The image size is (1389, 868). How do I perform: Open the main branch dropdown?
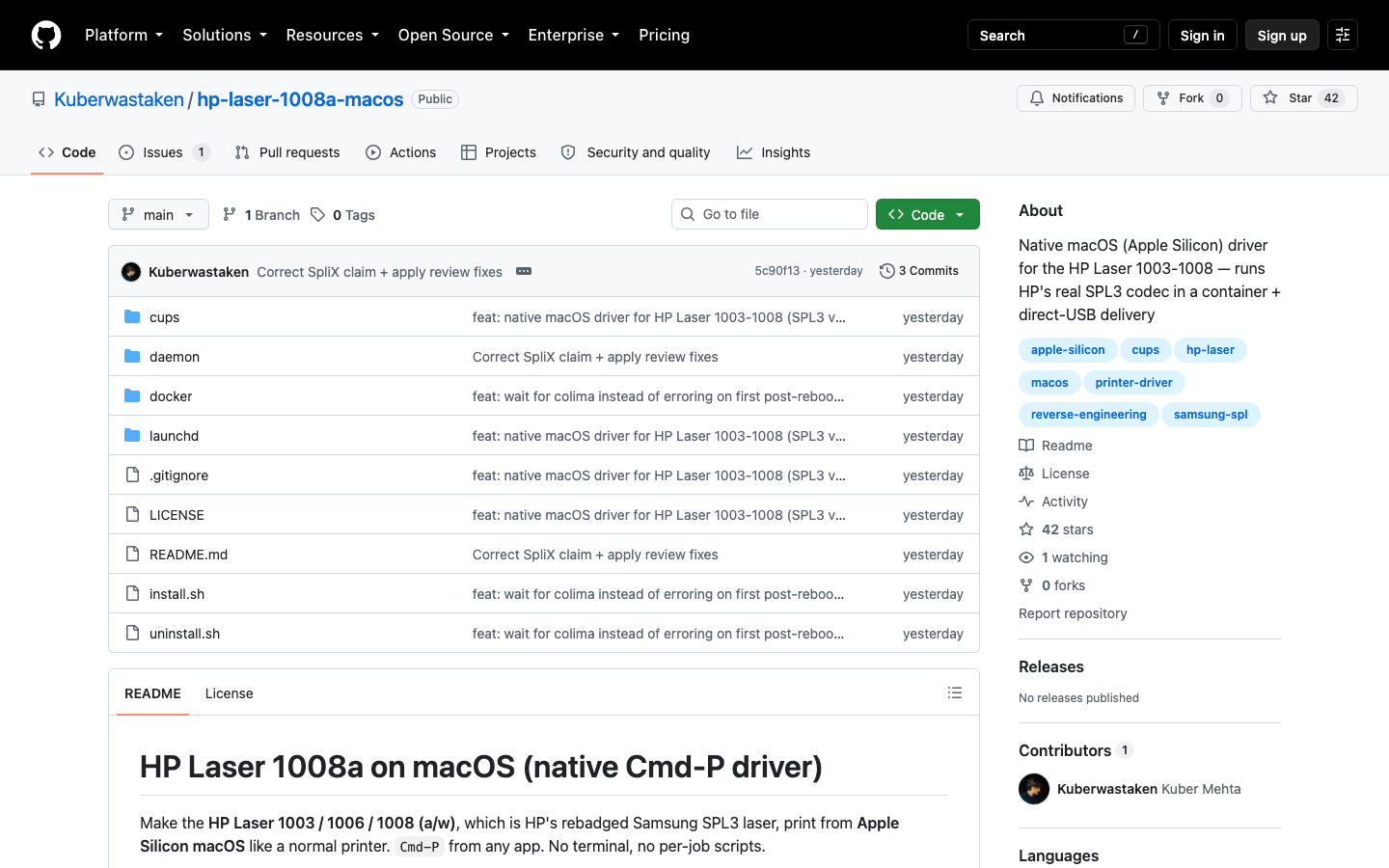158,214
